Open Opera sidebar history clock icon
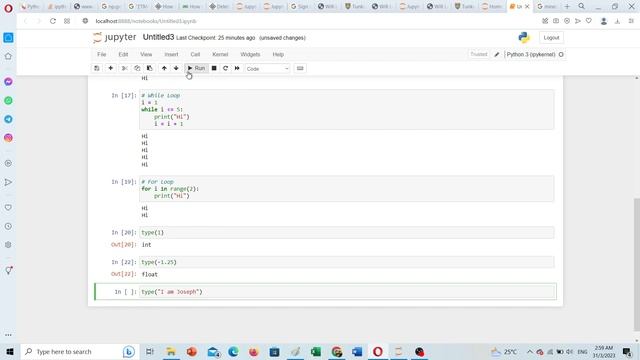This screenshot has width=640, height=360. pos(8,226)
